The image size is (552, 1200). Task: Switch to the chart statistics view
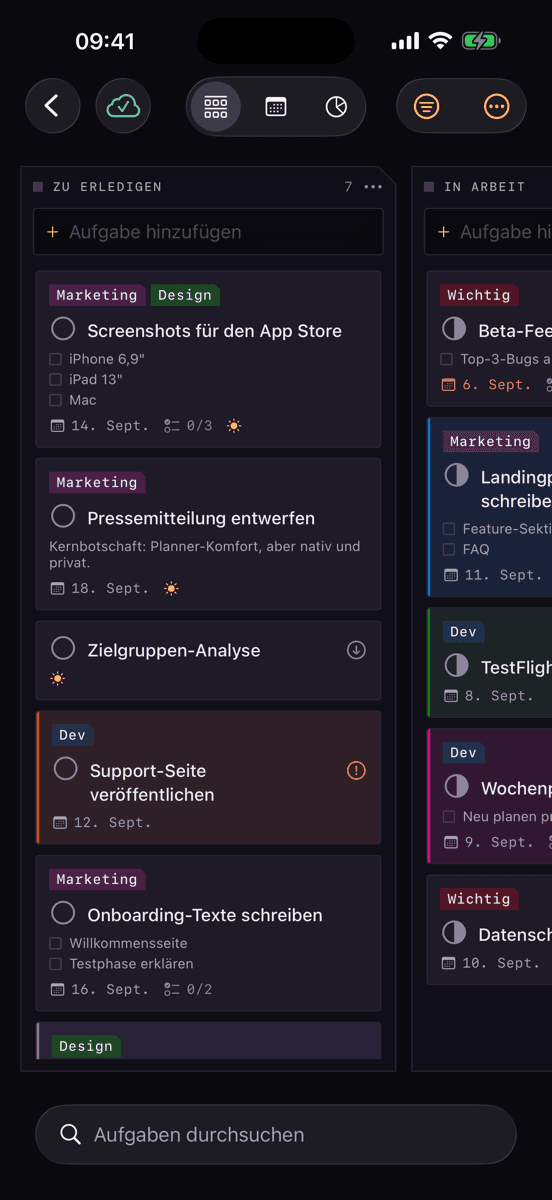(336, 107)
